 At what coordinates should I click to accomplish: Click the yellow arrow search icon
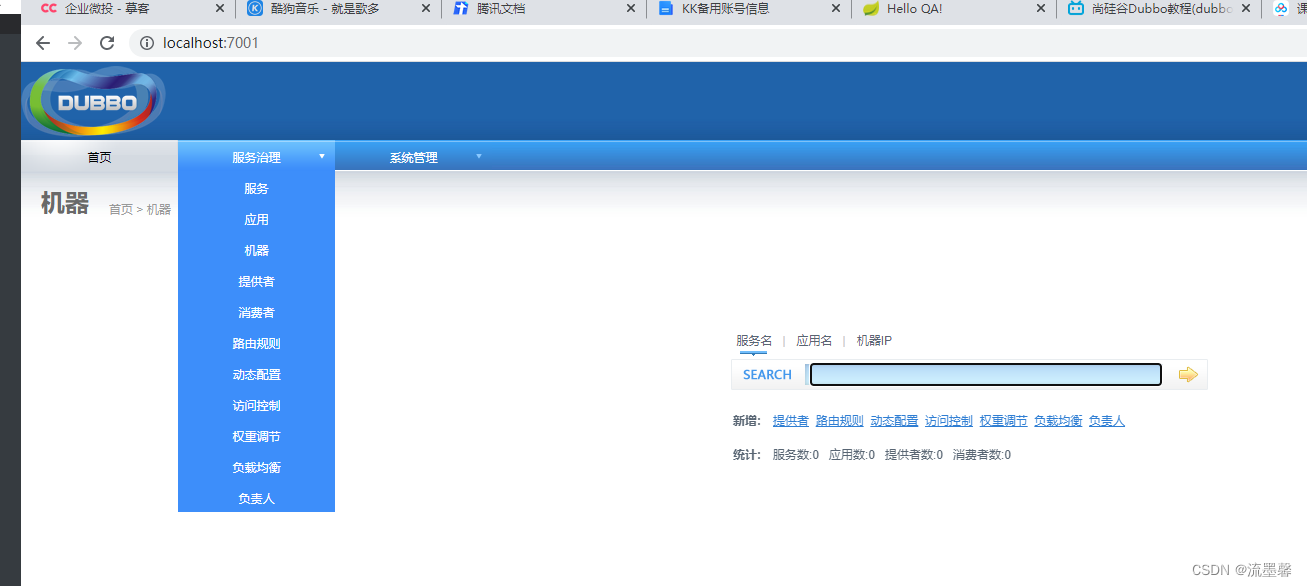point(1188,374)
